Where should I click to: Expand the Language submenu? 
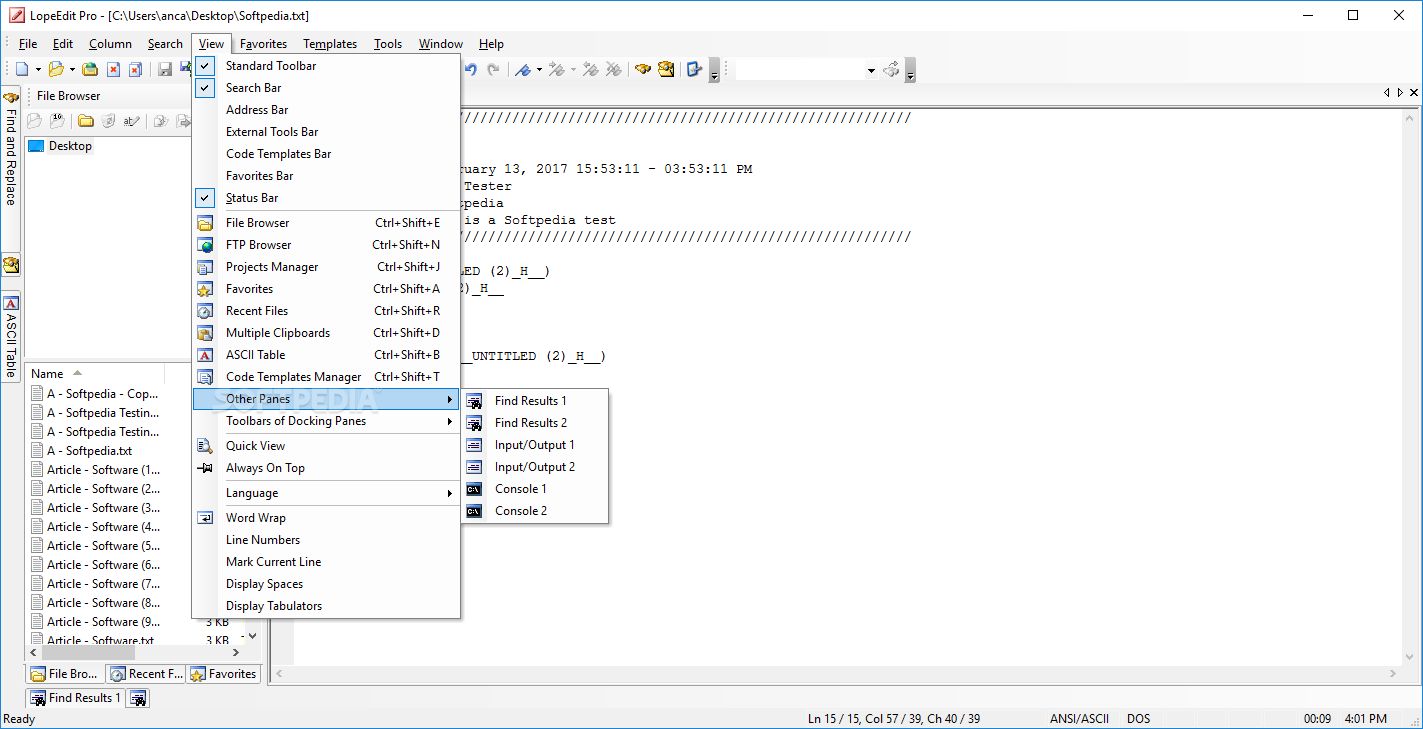[x=326, y=493]
